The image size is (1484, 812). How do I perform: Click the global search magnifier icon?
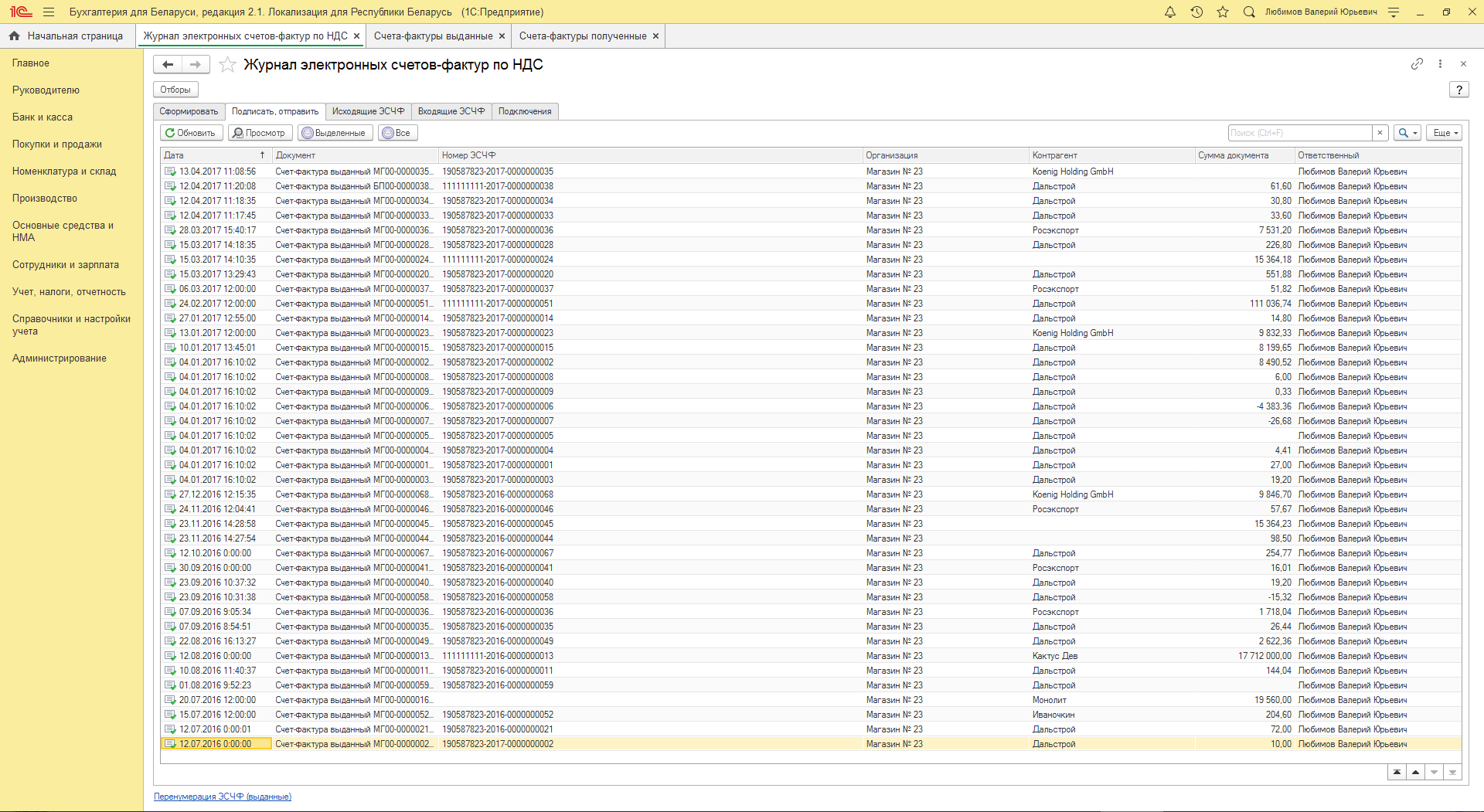point(1249,12)
